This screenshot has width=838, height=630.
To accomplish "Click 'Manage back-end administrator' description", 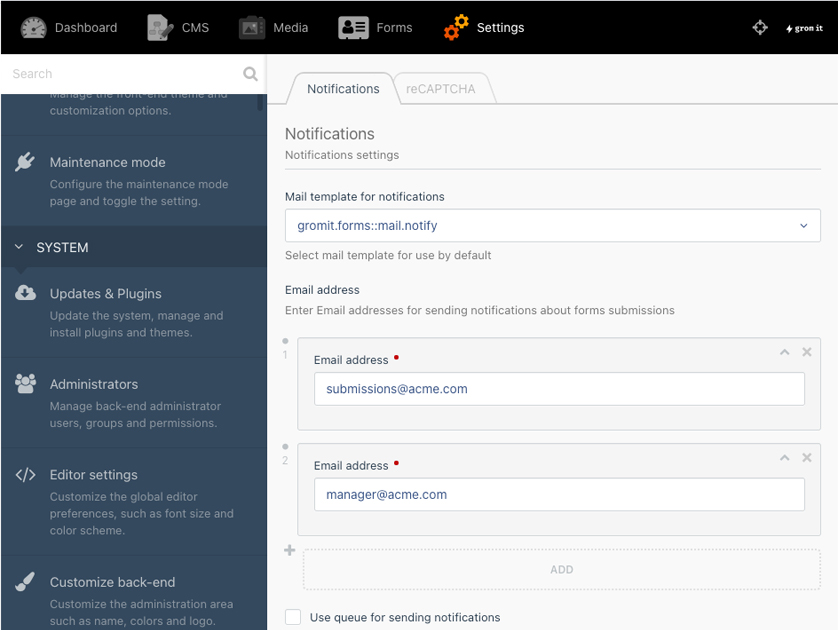I will tap(135, 406).
